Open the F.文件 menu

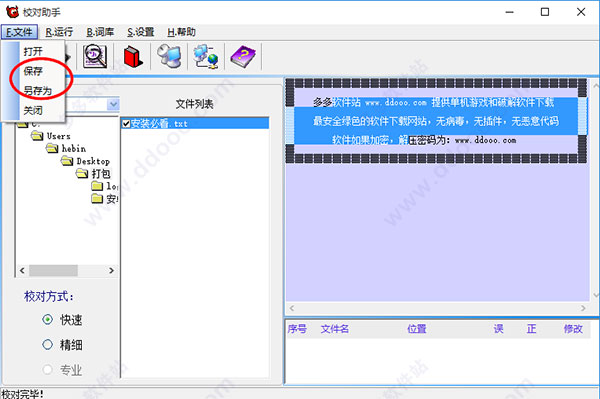19,32
